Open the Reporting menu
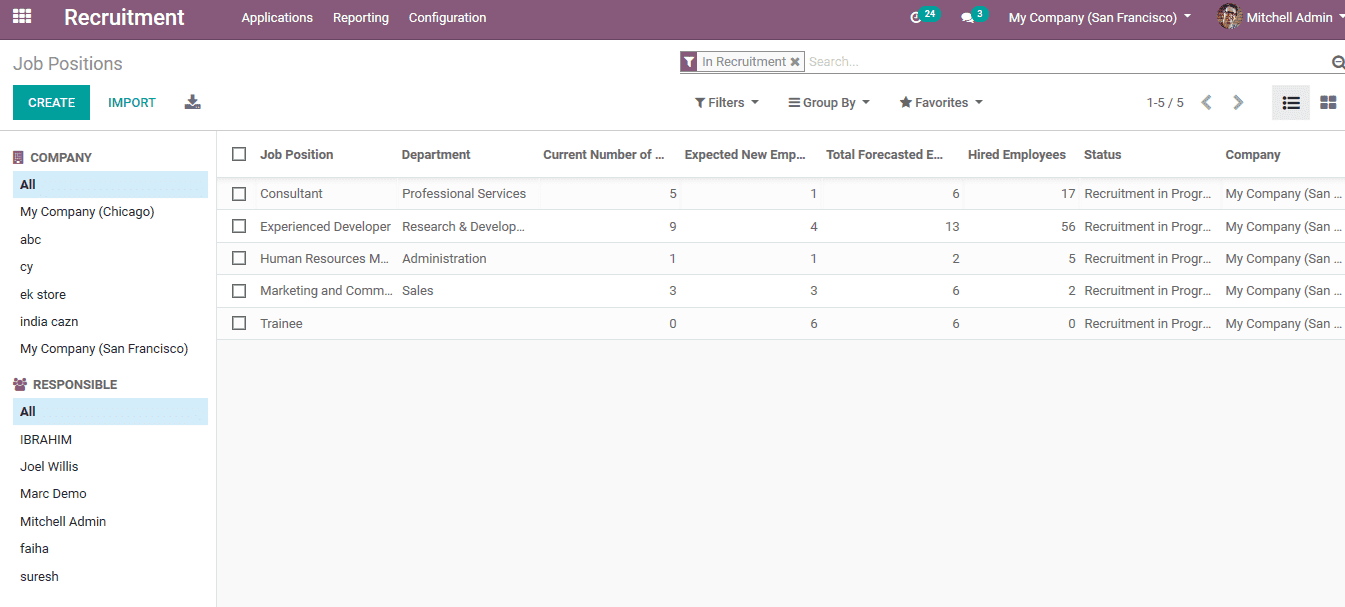Viewport: 1345px width, 607px height. (x=361, y=18)
